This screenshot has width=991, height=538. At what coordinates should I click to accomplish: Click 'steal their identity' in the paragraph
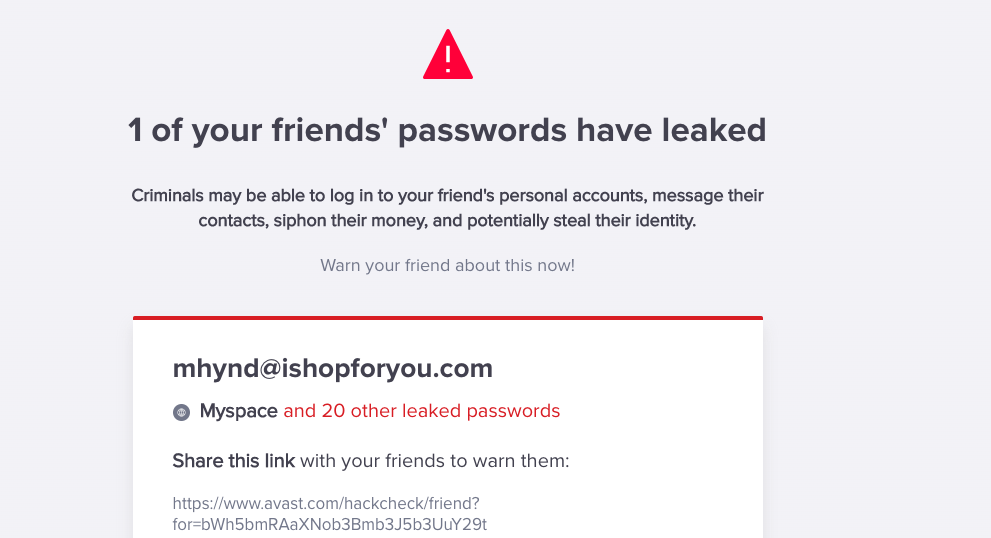pyautogui.click(x=624, y=221)
